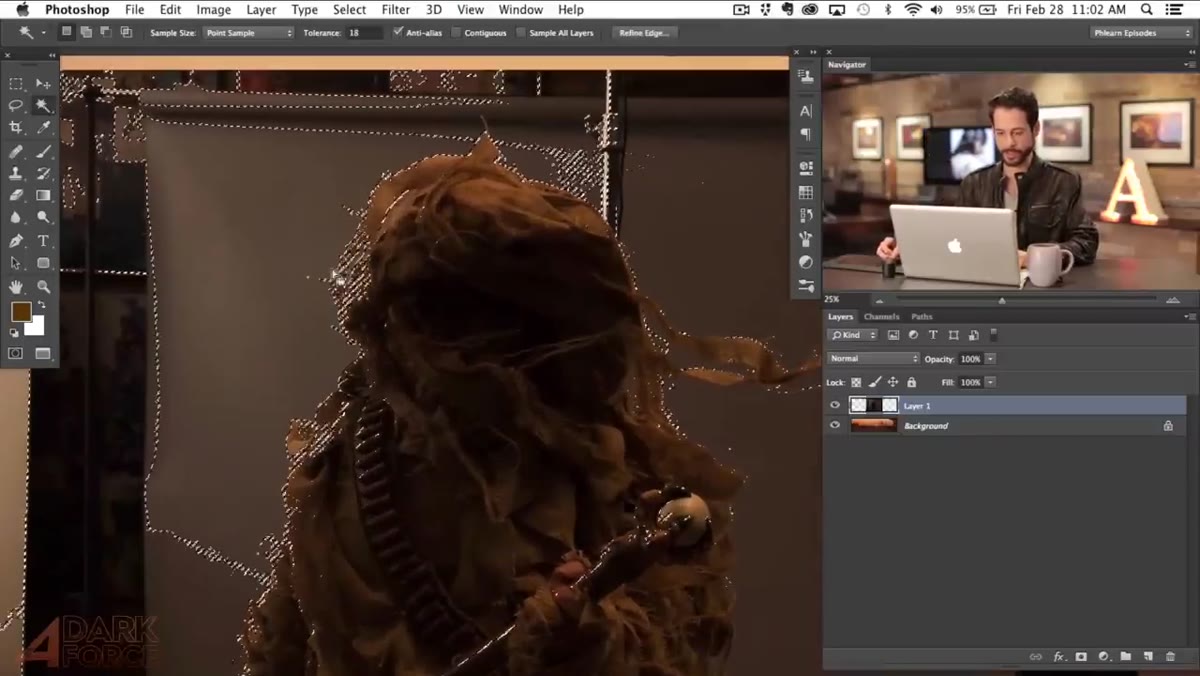Select the Brush tool
Screen dimensions: 1200x676
tap(43, 152)
